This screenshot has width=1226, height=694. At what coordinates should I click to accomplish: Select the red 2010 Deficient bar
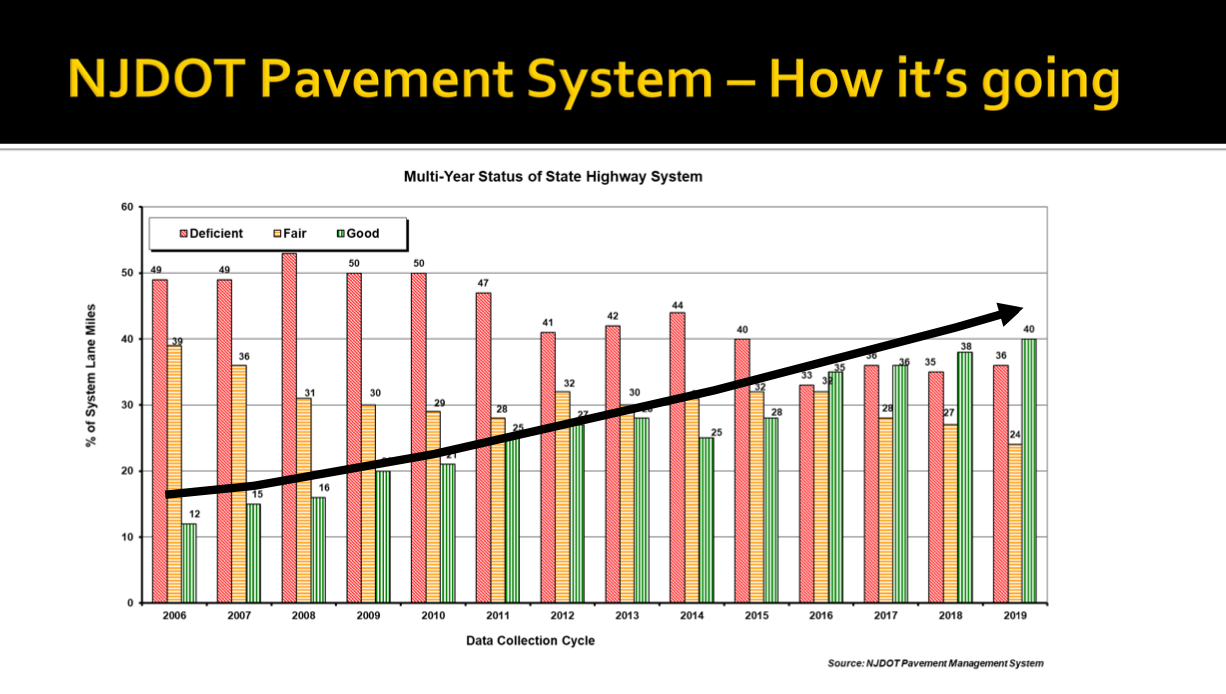click(x=418, y=438)
